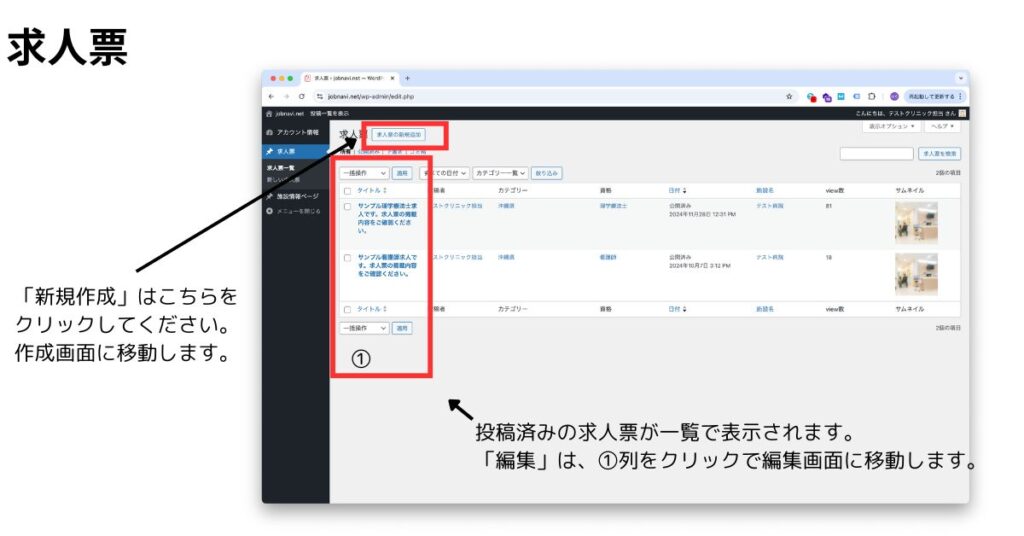Open a new browser tab with plus icon
The height and width of the screenshot is (536, 1024).
(408, 78)
